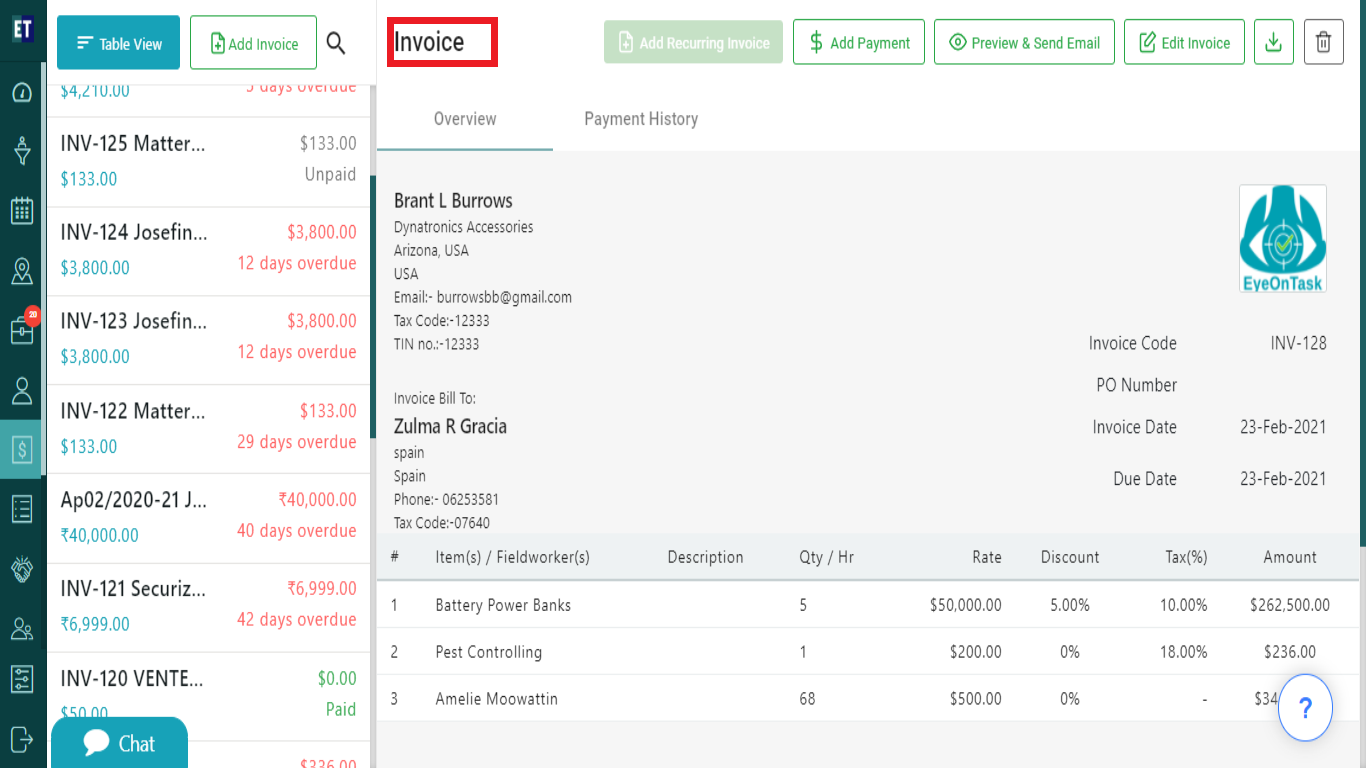This screenshot has width=1366, height=768.
Task: Switch to the Overview tab
Action: pyautogui.click(x=465, y=119)
